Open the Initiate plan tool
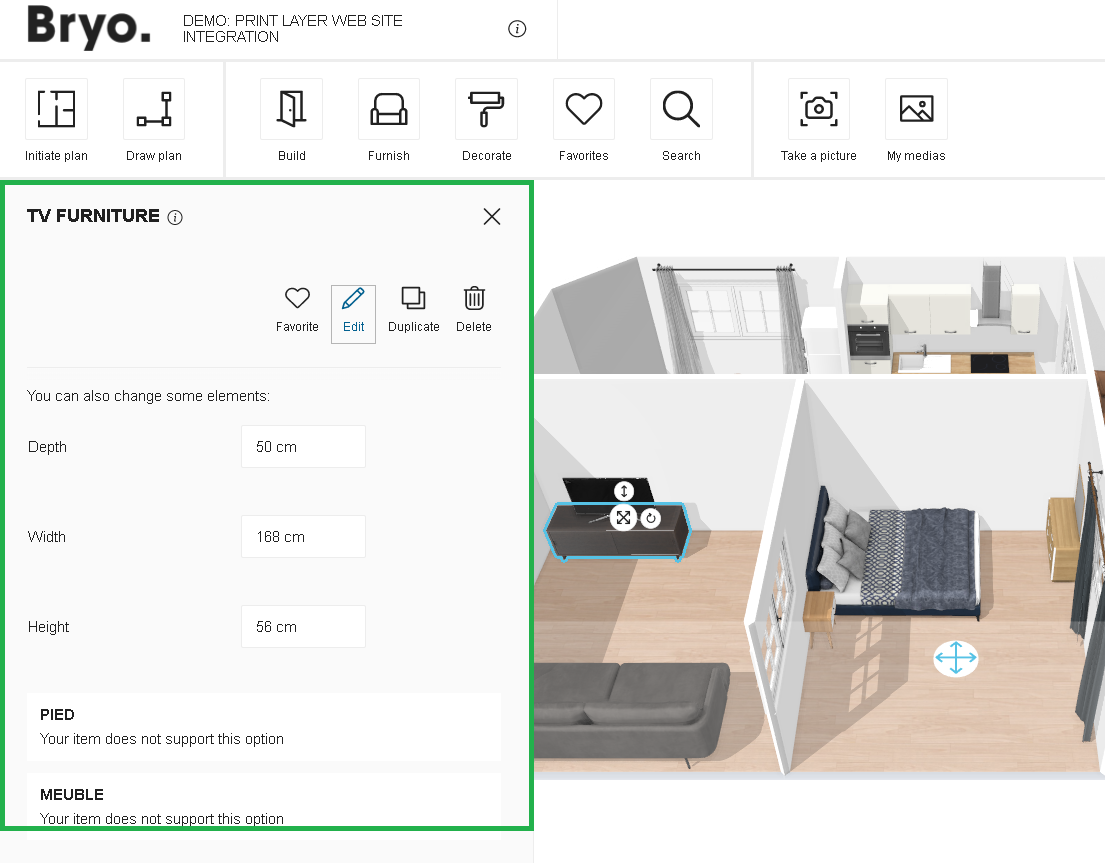Image resolution: width=1105 pixels, height=863 pixels. point(56,109)
